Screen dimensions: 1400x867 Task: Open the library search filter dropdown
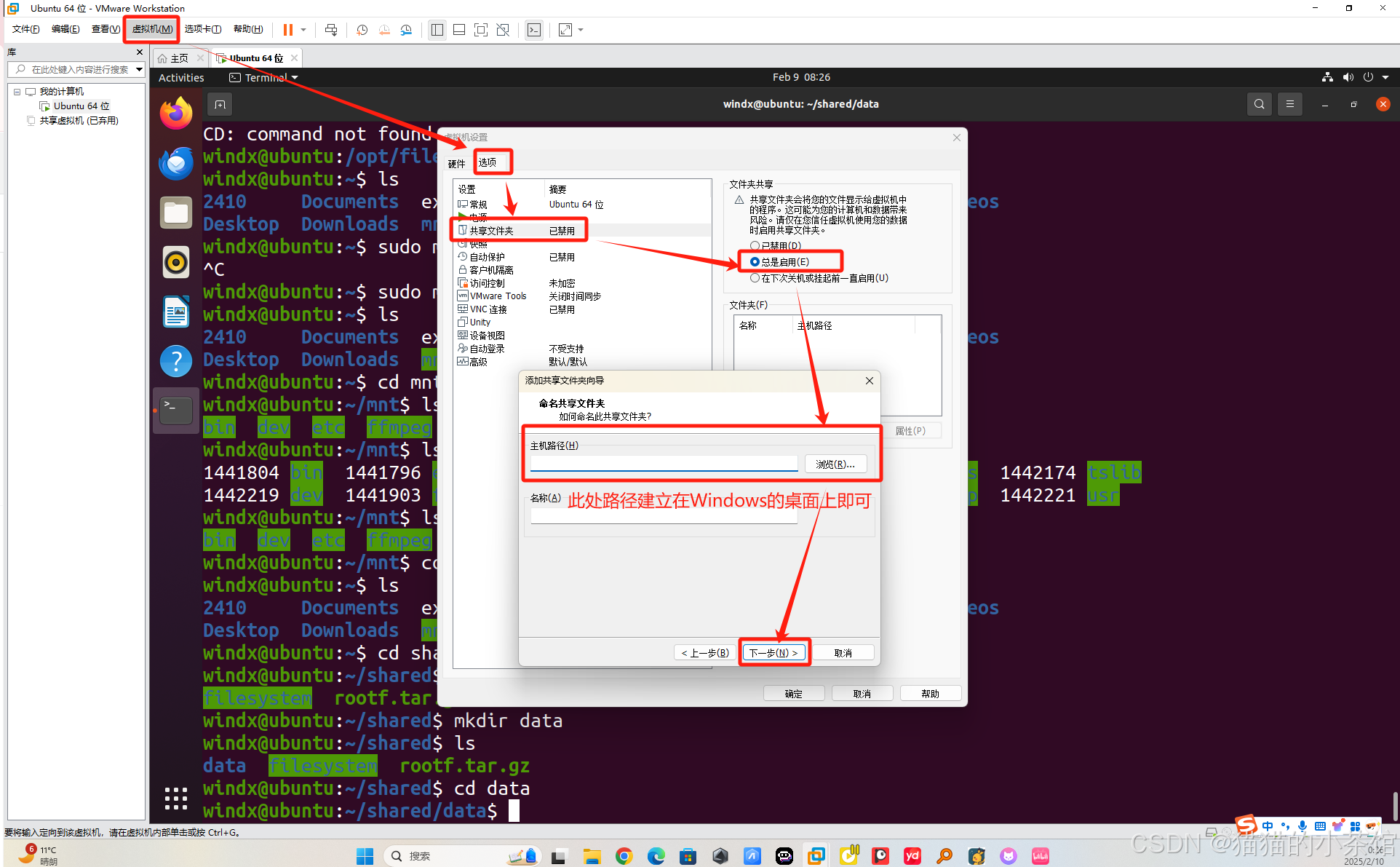tap(139, 70)
